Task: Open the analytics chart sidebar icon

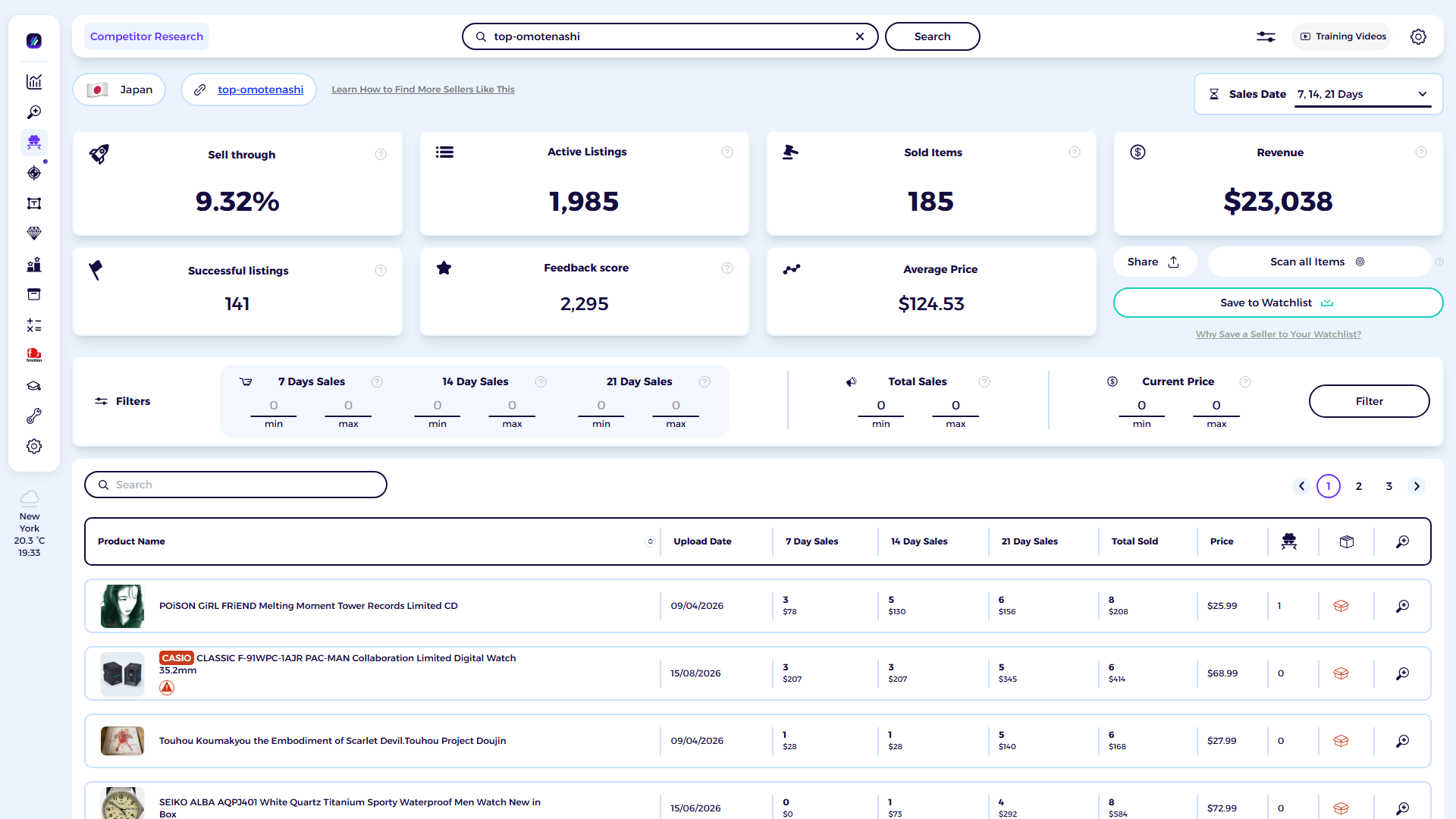Action: (34, 82)
